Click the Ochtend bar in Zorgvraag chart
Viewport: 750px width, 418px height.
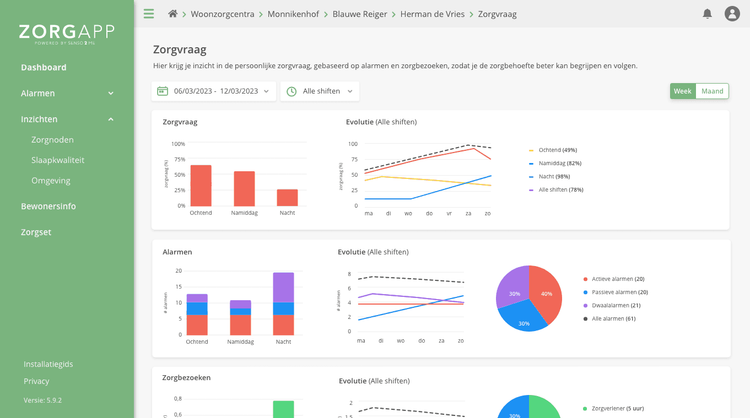pyautogui.click(x=201, y=186)
